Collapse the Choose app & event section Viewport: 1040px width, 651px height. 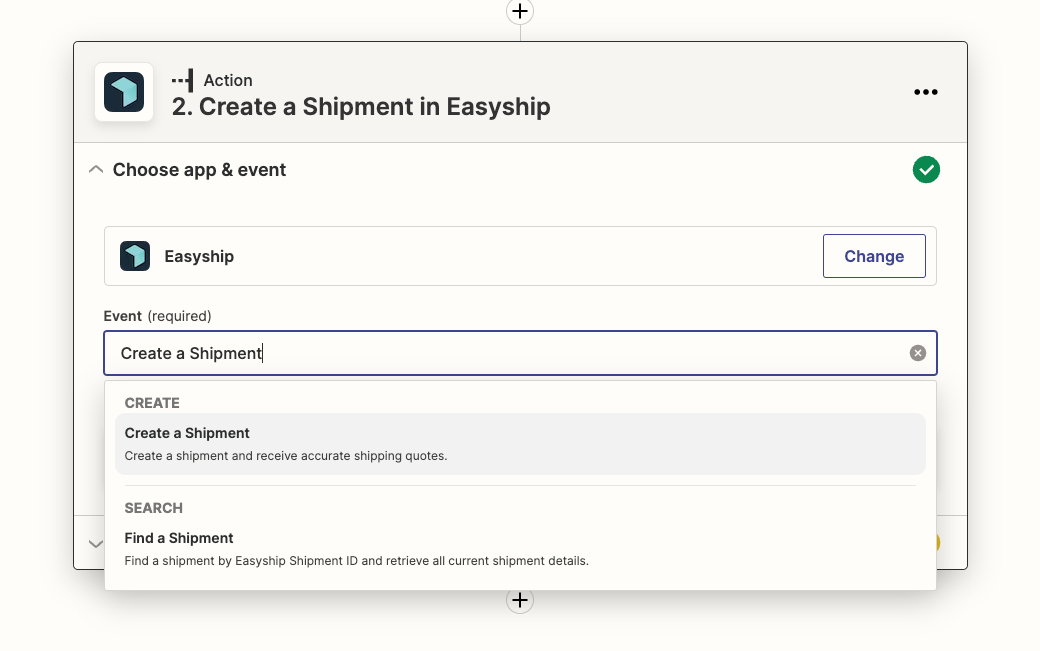point(96,170)
